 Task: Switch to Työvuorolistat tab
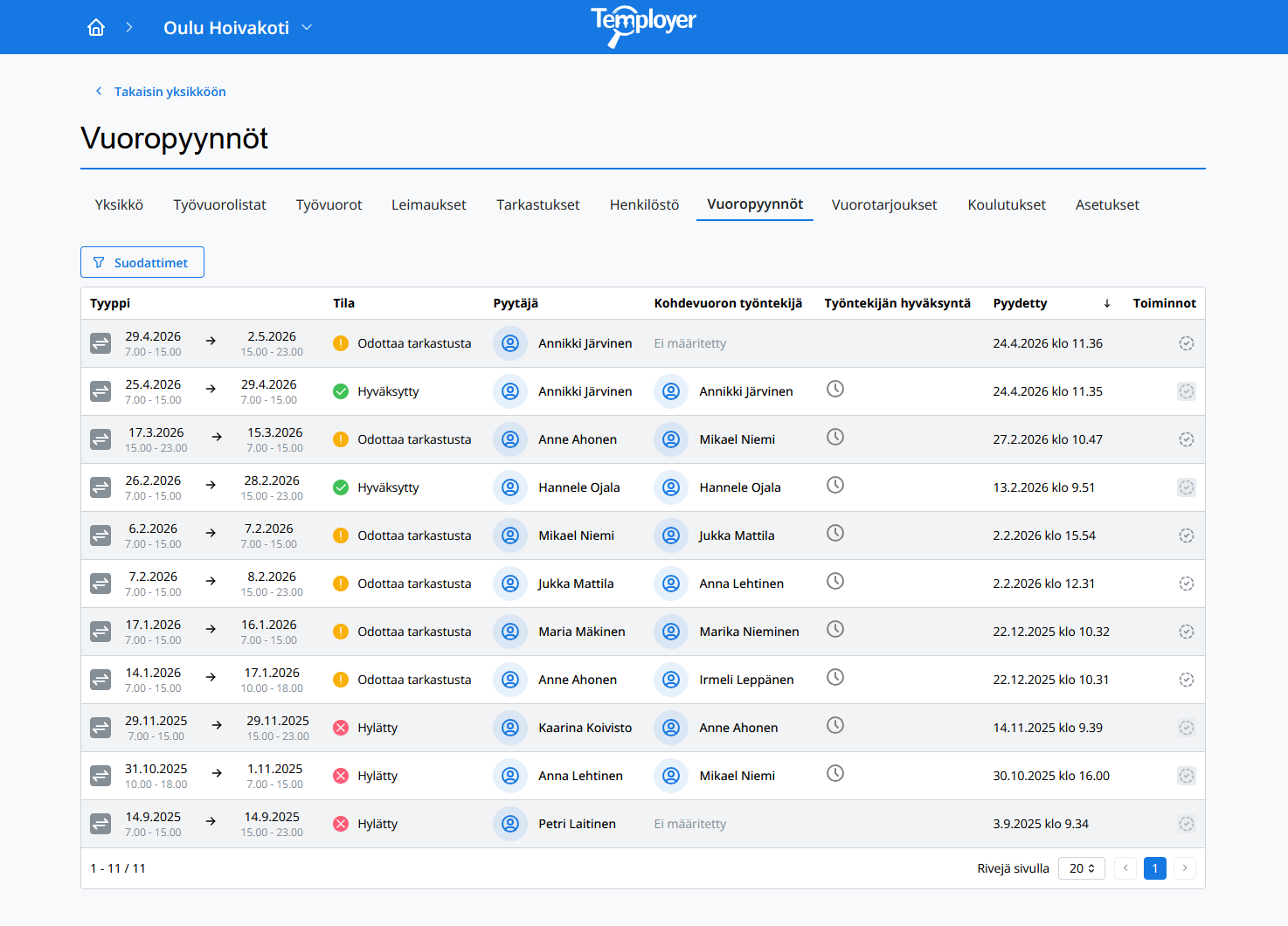pyautogui.click(x=219, y=204)
